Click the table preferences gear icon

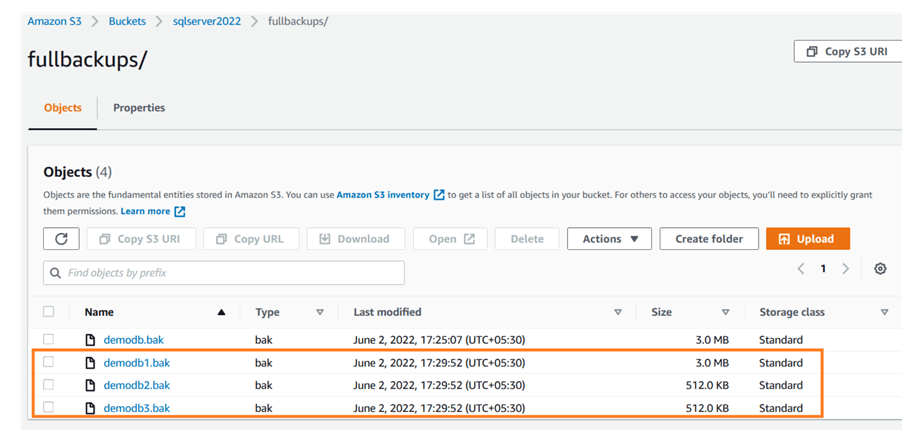tap(880, 269)
